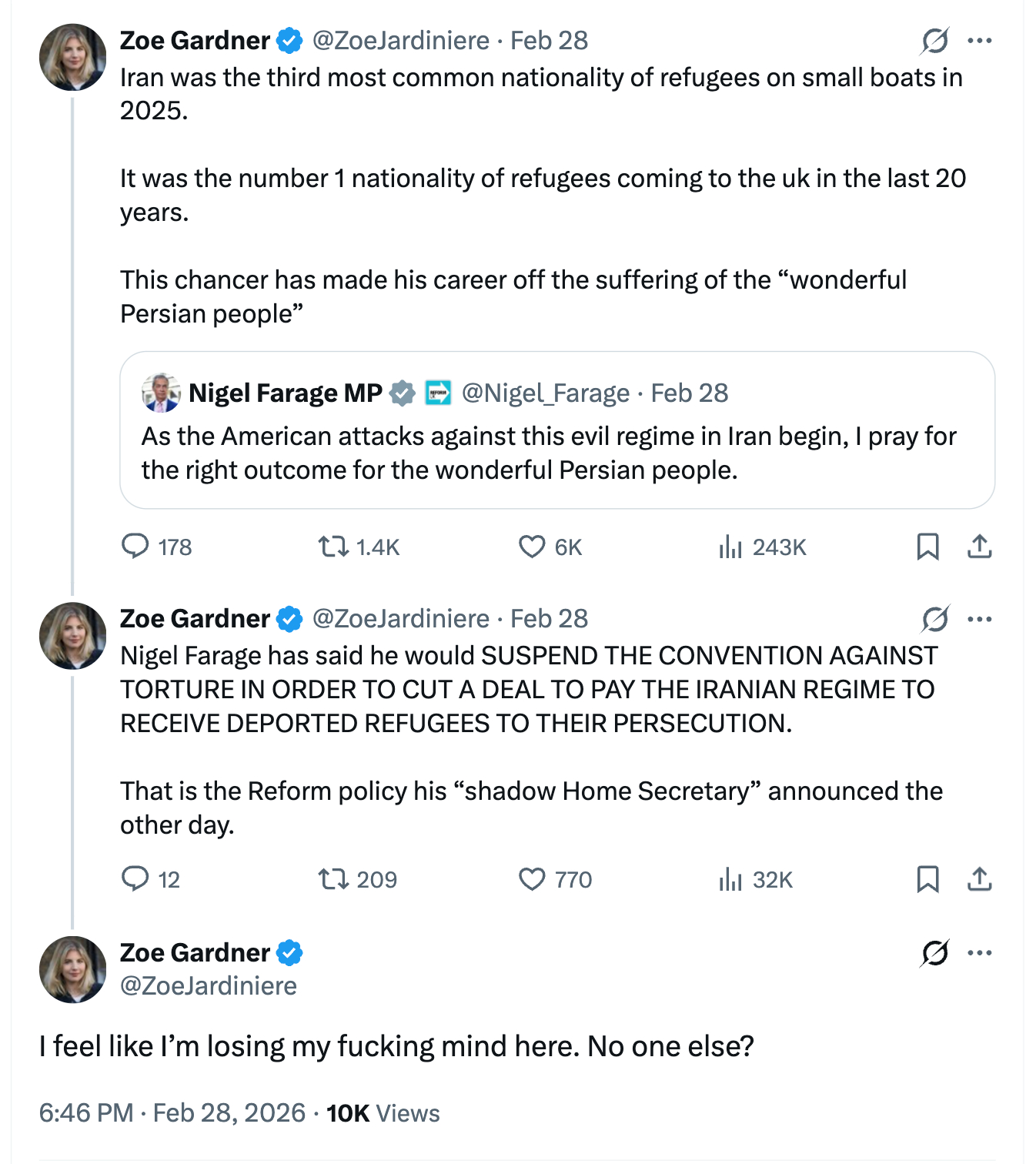This screenshot has height=1164, width=1036.
Task: Open more options on the final tweet
Action: coord(979,953)
